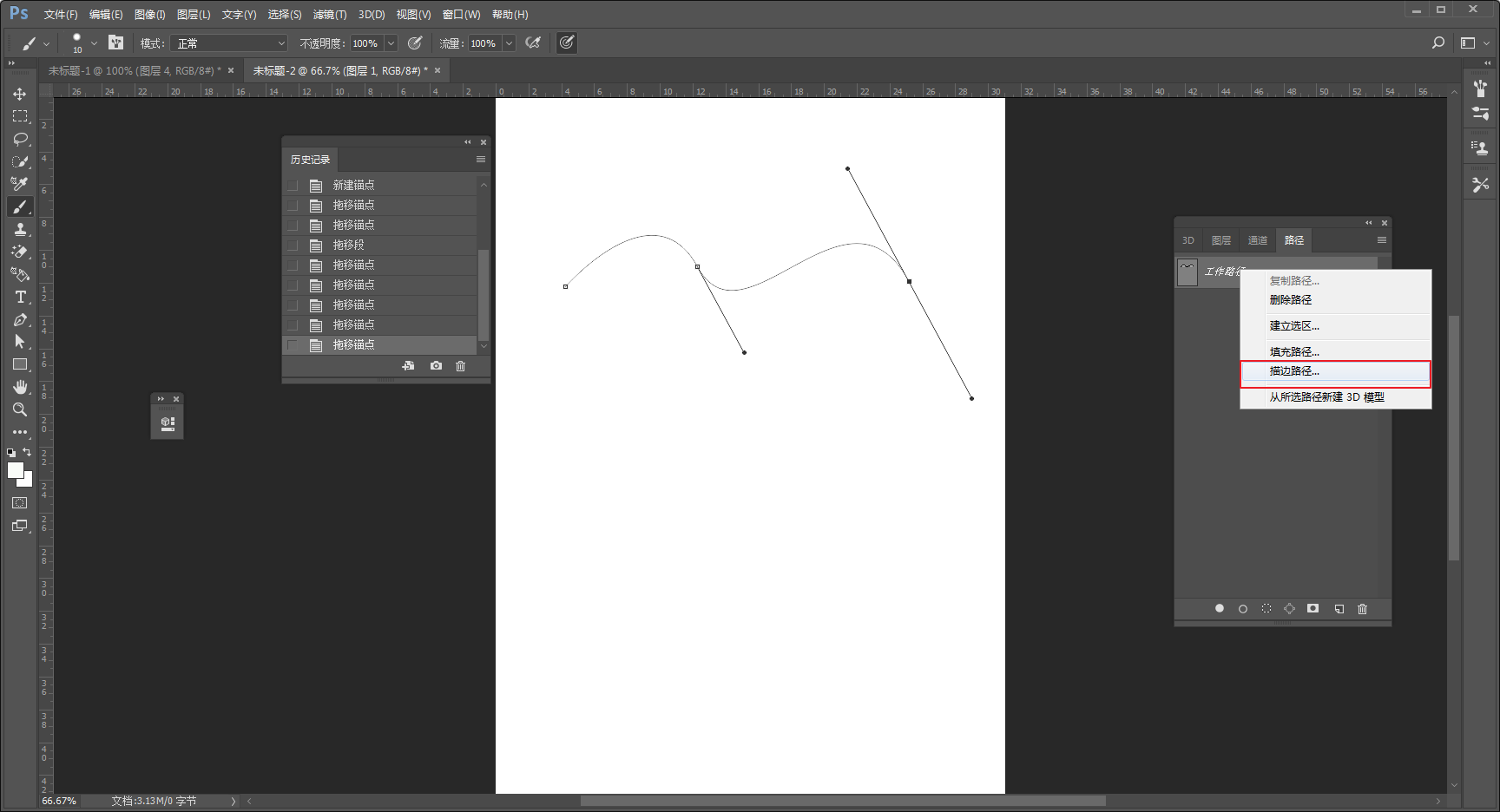The height and width of the screenshot is (812, 1500).
Task: Open the Edit Toolbar three-dots button
Action: tap(19, 431)
